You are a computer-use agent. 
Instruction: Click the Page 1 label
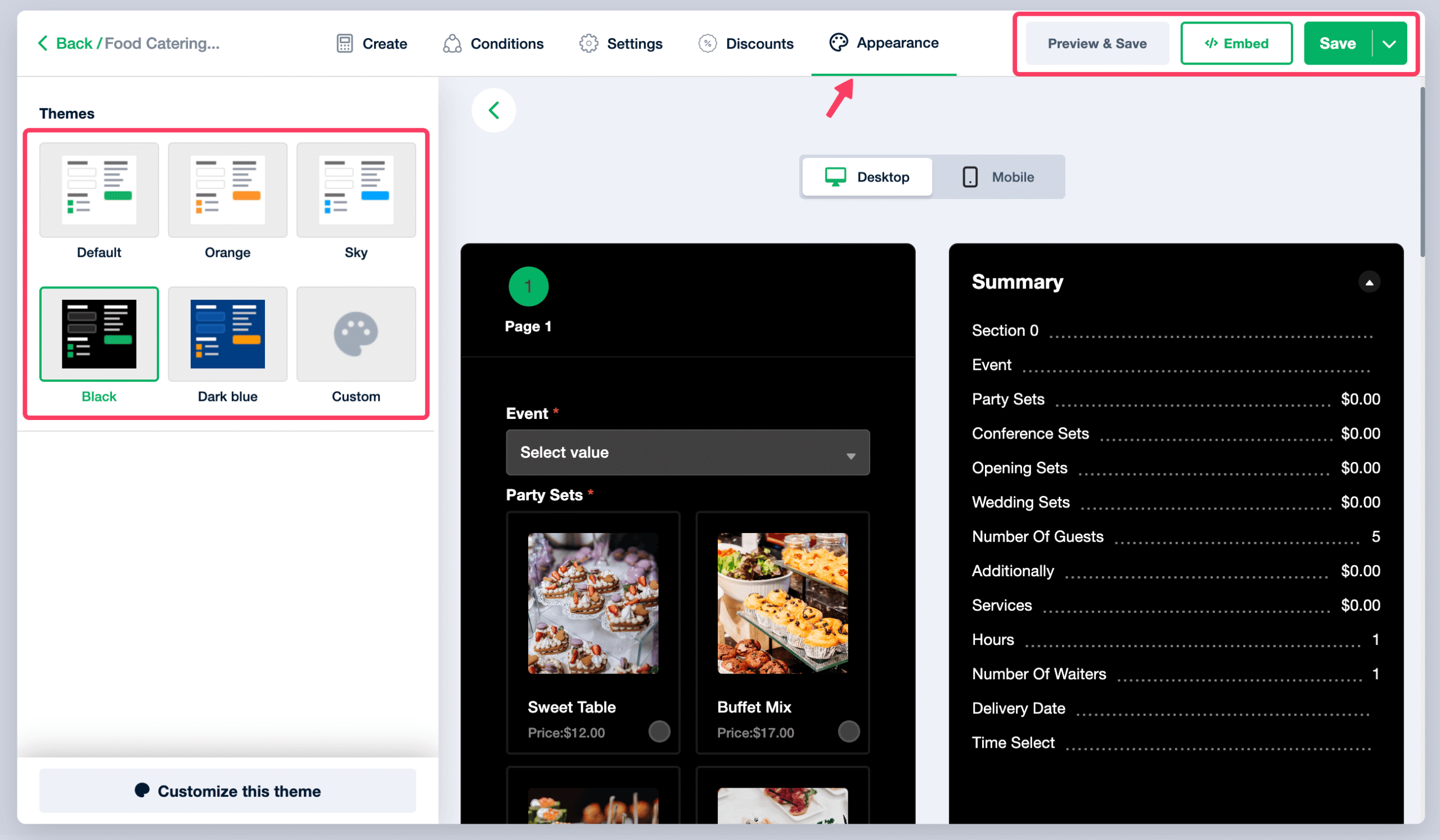[x=529, y=327]
